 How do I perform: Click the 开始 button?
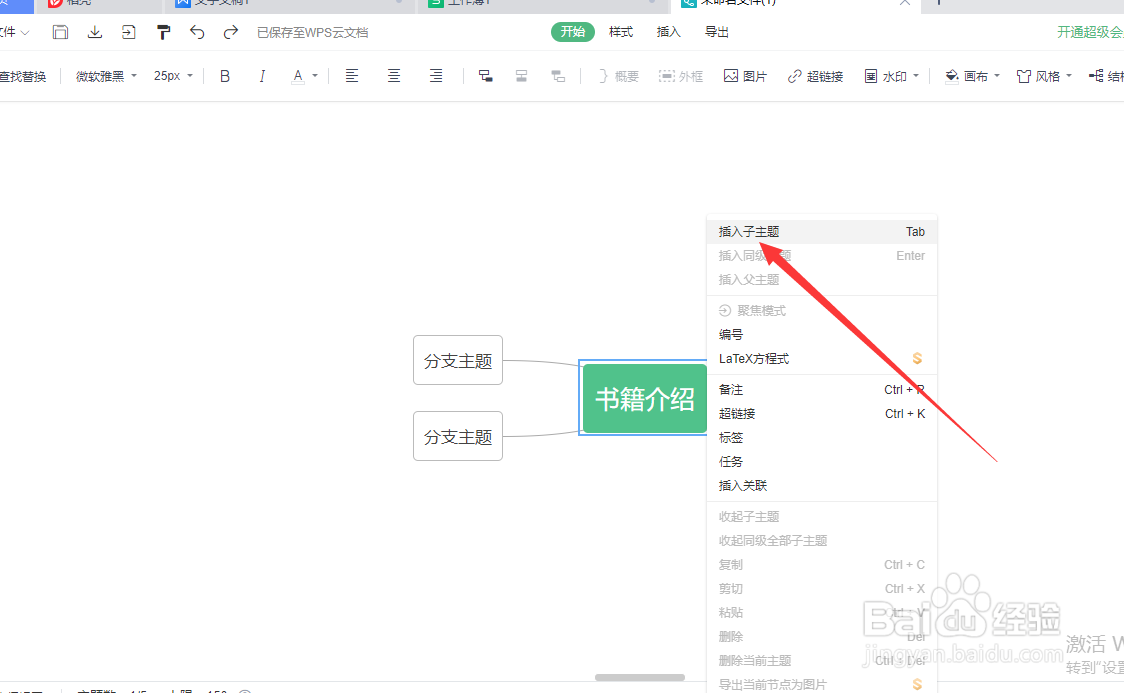tap(572, 31)
